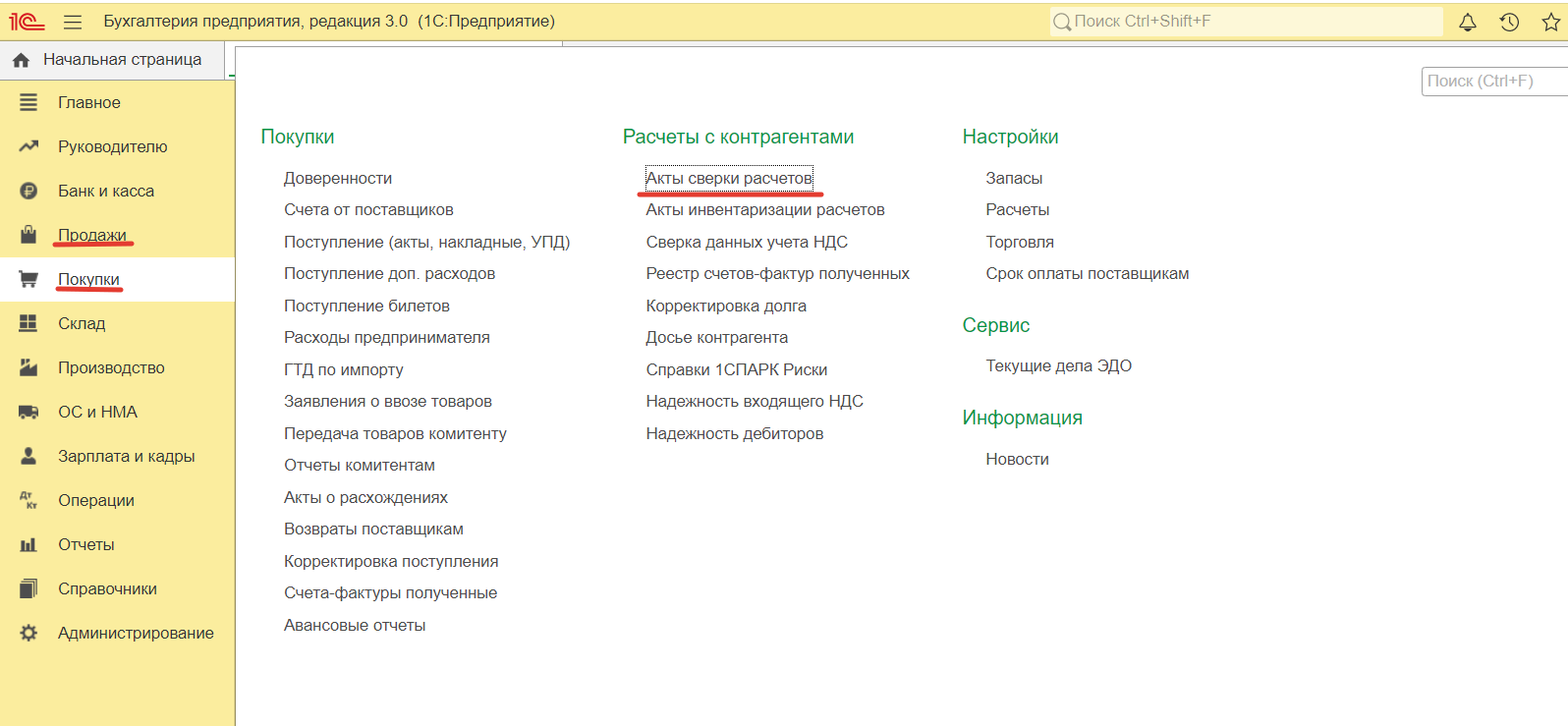Select Зарплата и кадры in sidebar

pos(126,456)
